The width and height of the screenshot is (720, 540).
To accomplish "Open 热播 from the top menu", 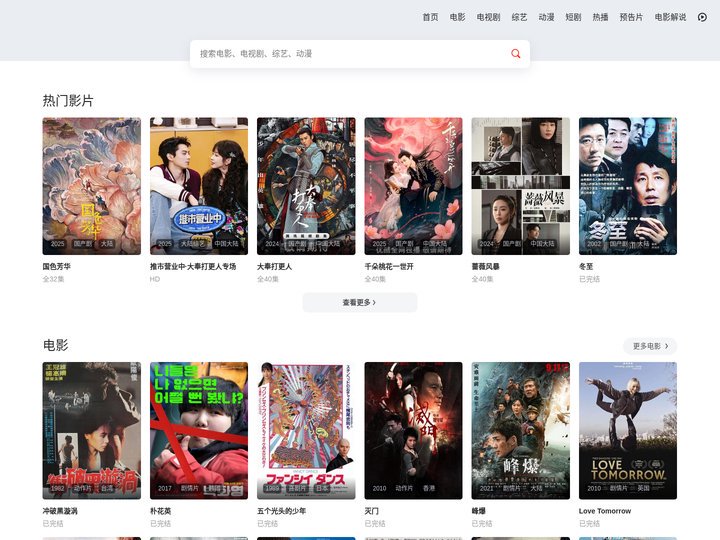I will pyautogui.click(x=600, y=17).
